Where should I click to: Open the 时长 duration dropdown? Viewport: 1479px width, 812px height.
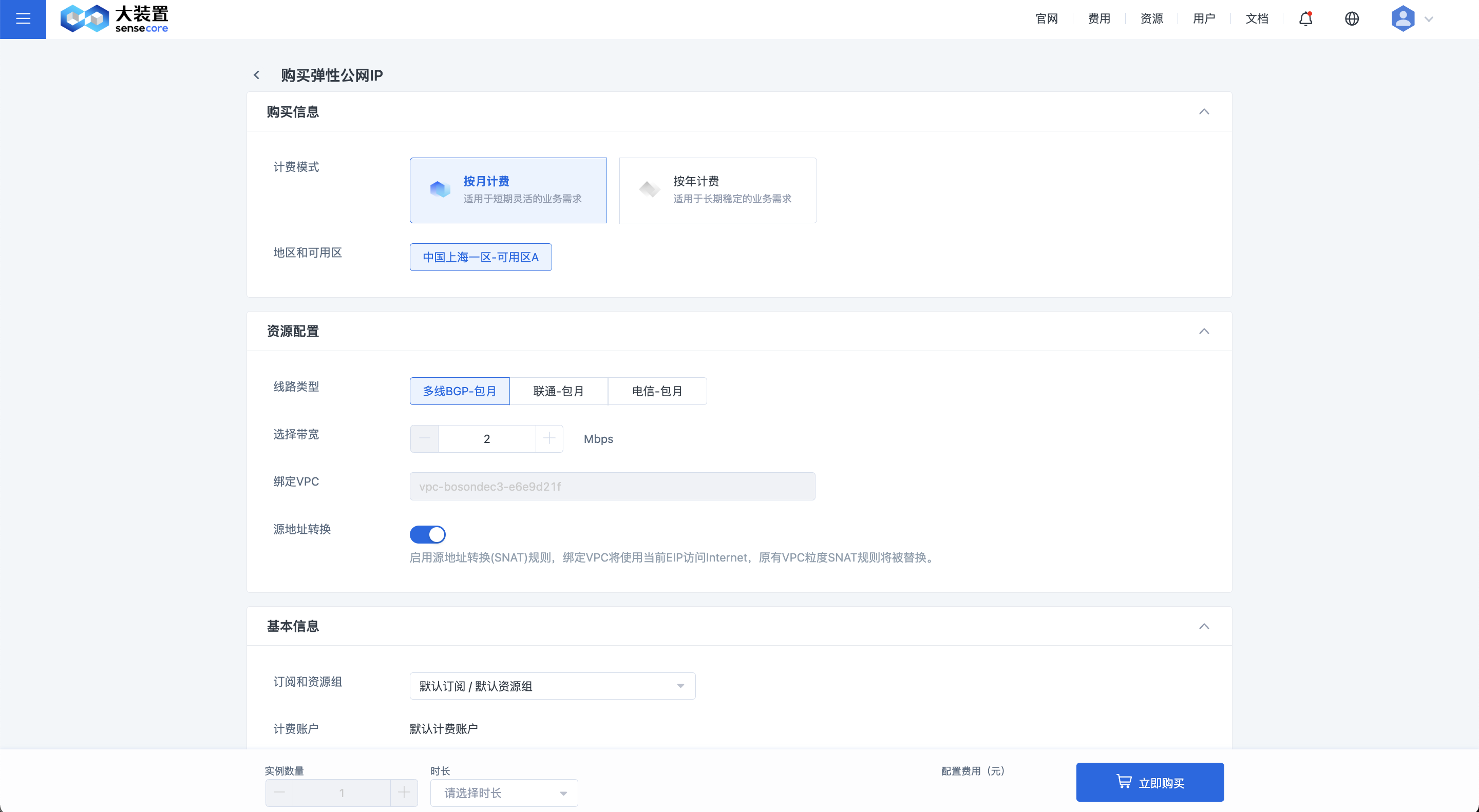(503, 793)
